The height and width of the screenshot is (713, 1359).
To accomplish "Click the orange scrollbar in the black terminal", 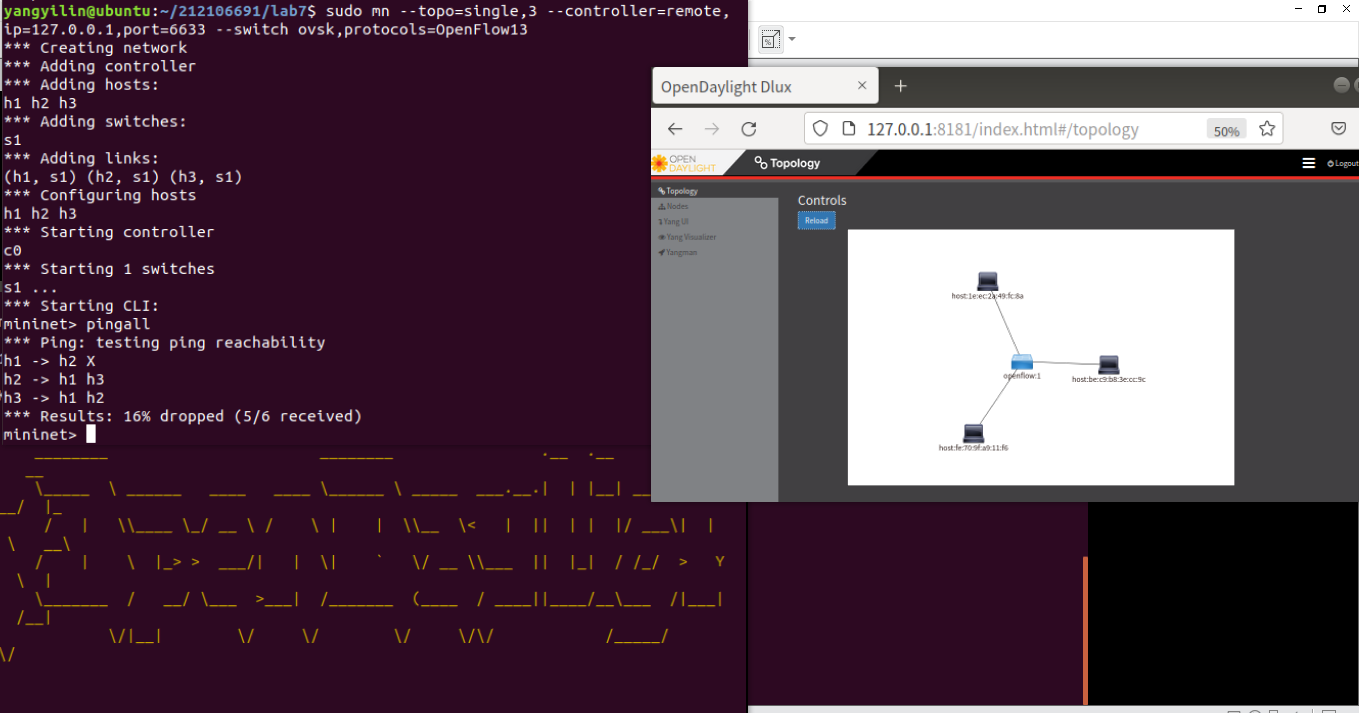I will click(1085, 630).
